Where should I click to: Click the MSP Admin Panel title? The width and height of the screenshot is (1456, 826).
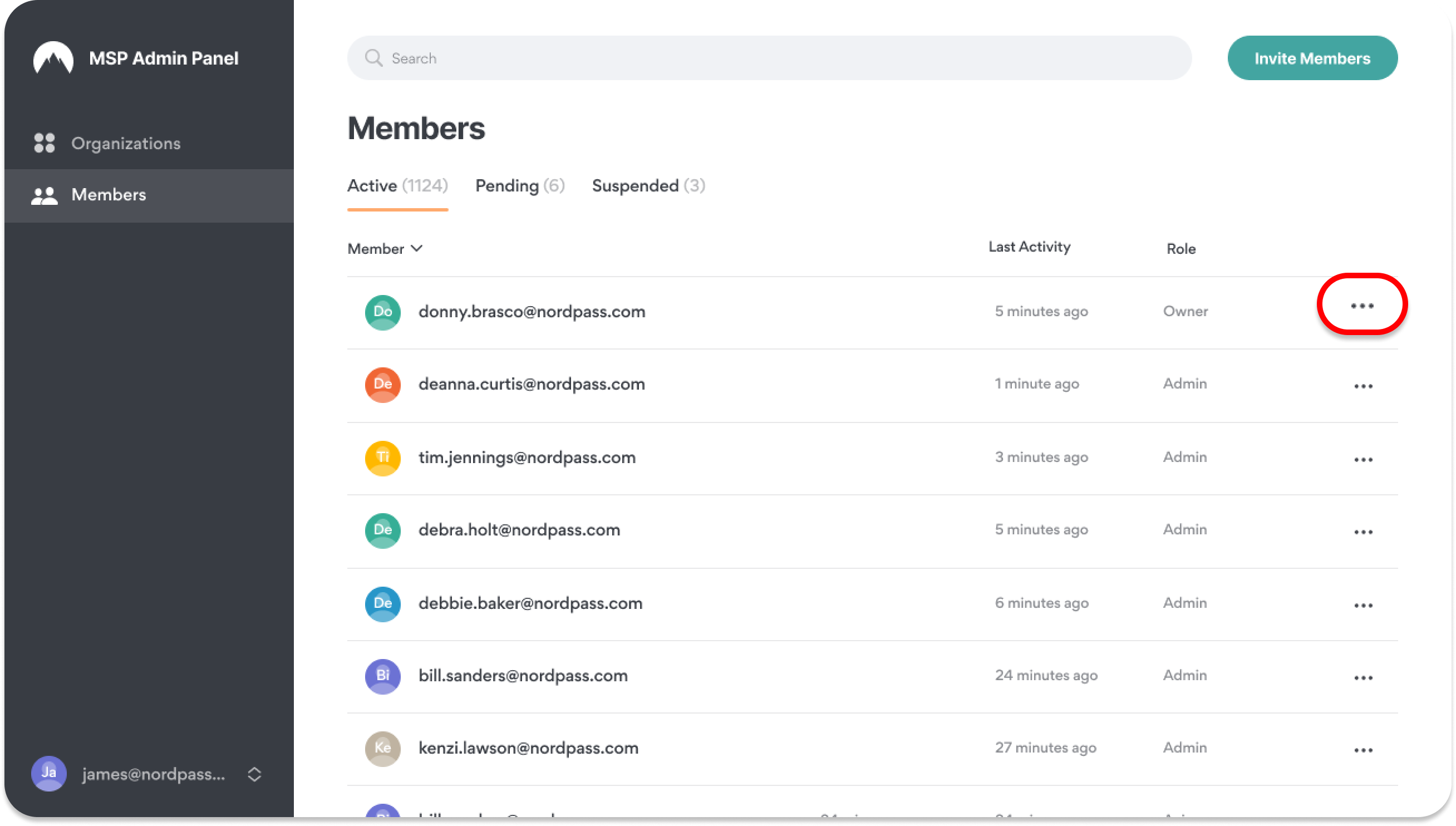[x=163, y=58]
